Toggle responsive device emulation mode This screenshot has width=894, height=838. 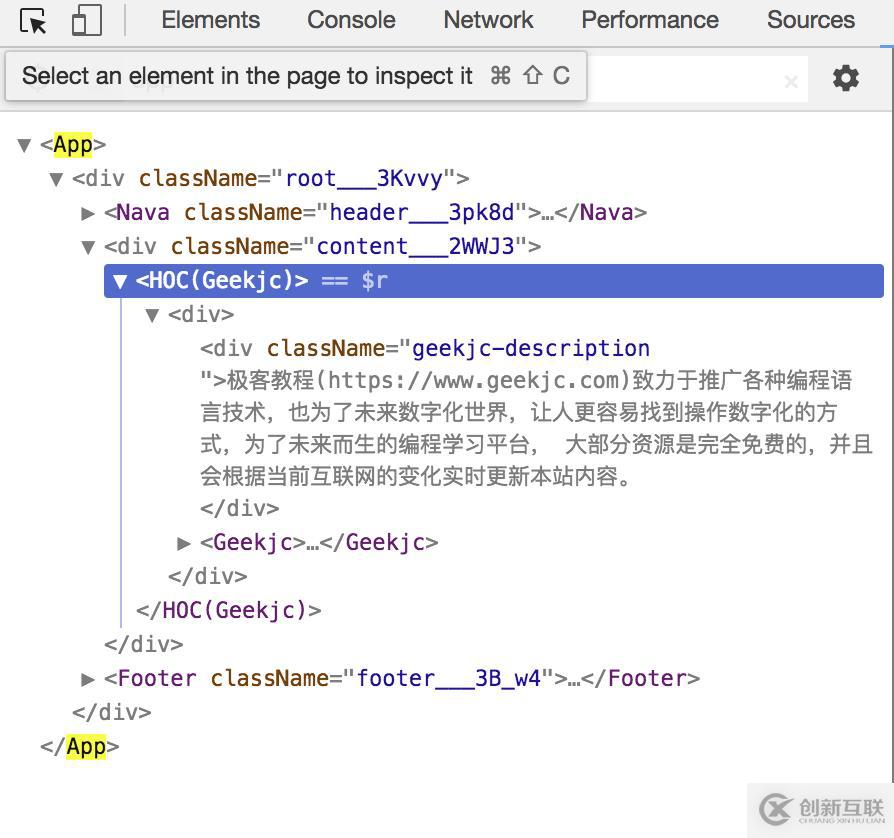click(x=86, y=20)
